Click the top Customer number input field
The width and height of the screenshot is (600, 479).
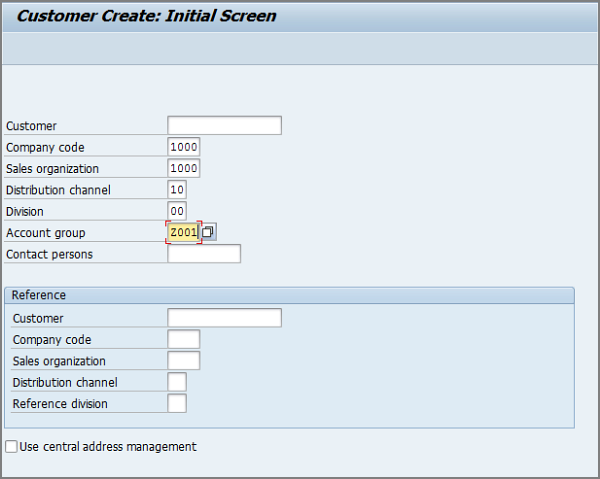(x=224, y=126)
